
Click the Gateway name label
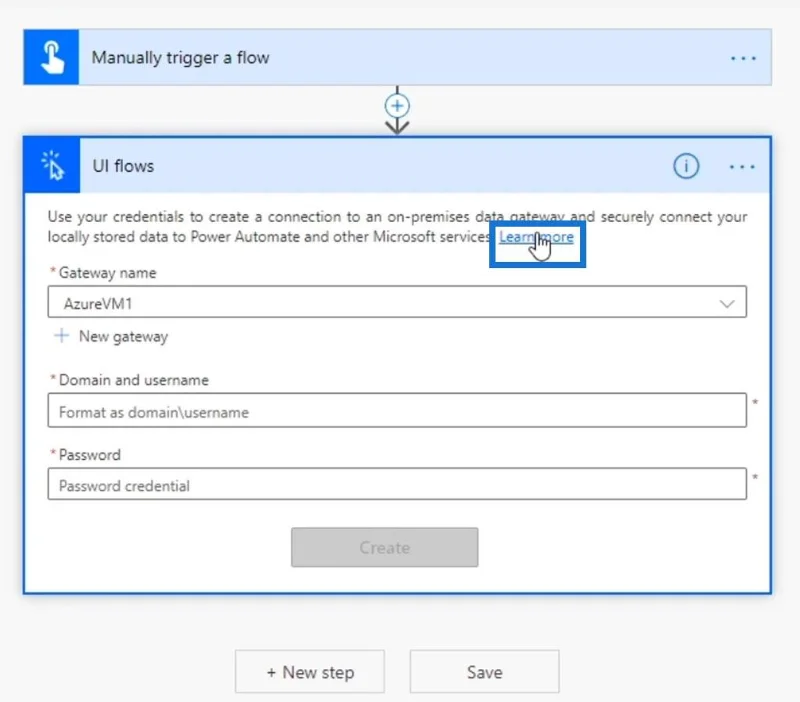tap(108, 273)
